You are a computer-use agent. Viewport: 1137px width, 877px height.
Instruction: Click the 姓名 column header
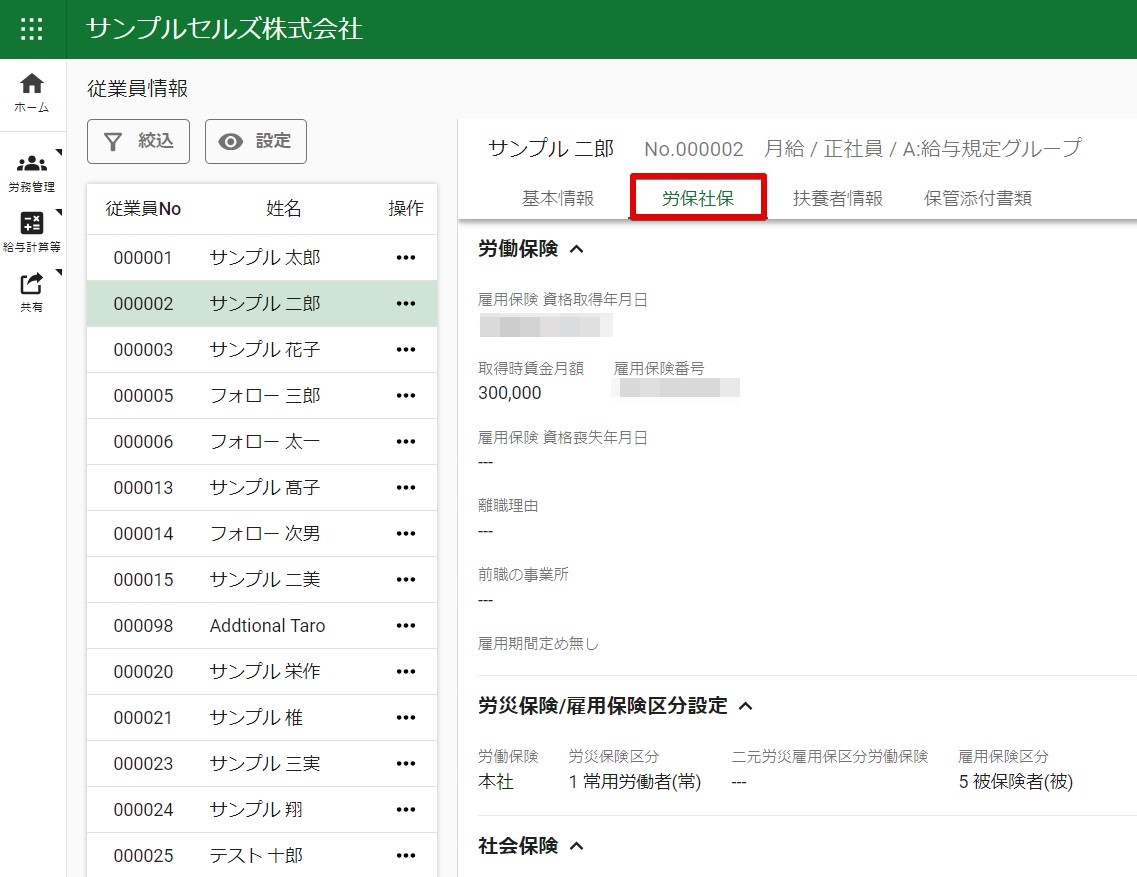tap(283, 209)
